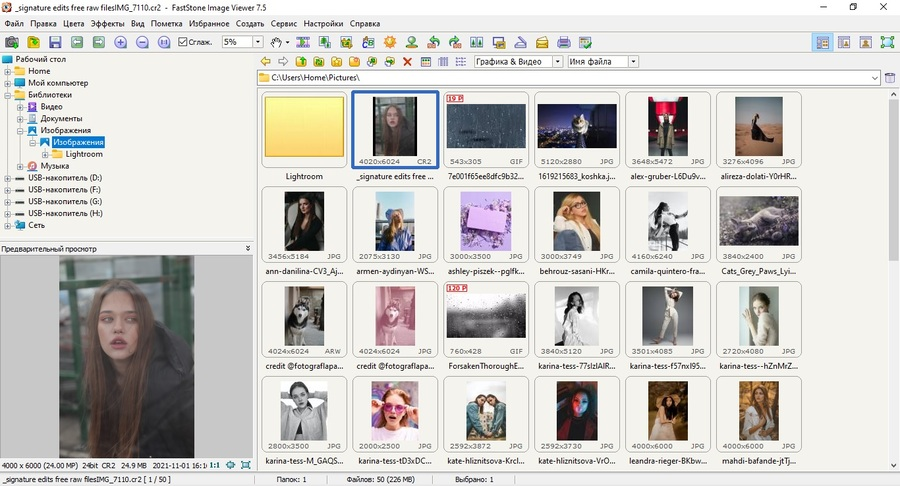The image size is (900, 486).
Task: Click the scanner icon in the toolbar
Action: tap(521, 42)
